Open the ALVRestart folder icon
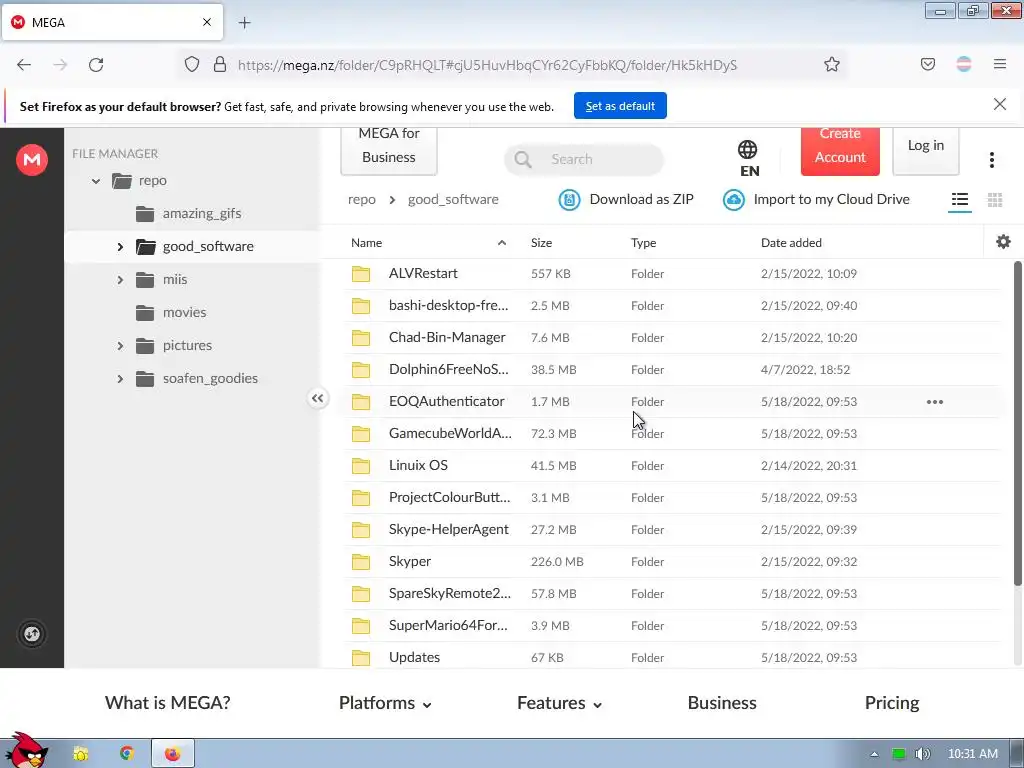Screen dimensions: 1024x768 (x=360, y=274)
